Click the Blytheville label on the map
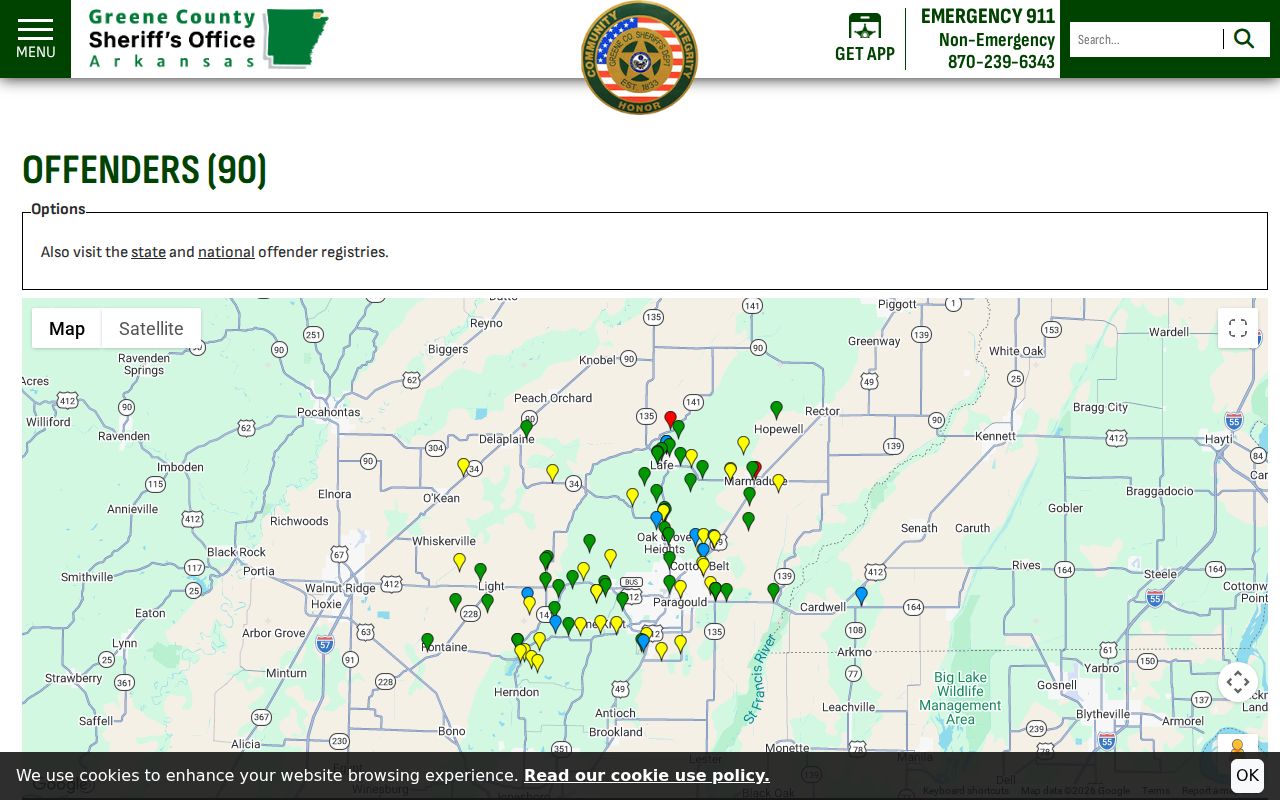The image size is (1280, 800). coord(1103,714)
